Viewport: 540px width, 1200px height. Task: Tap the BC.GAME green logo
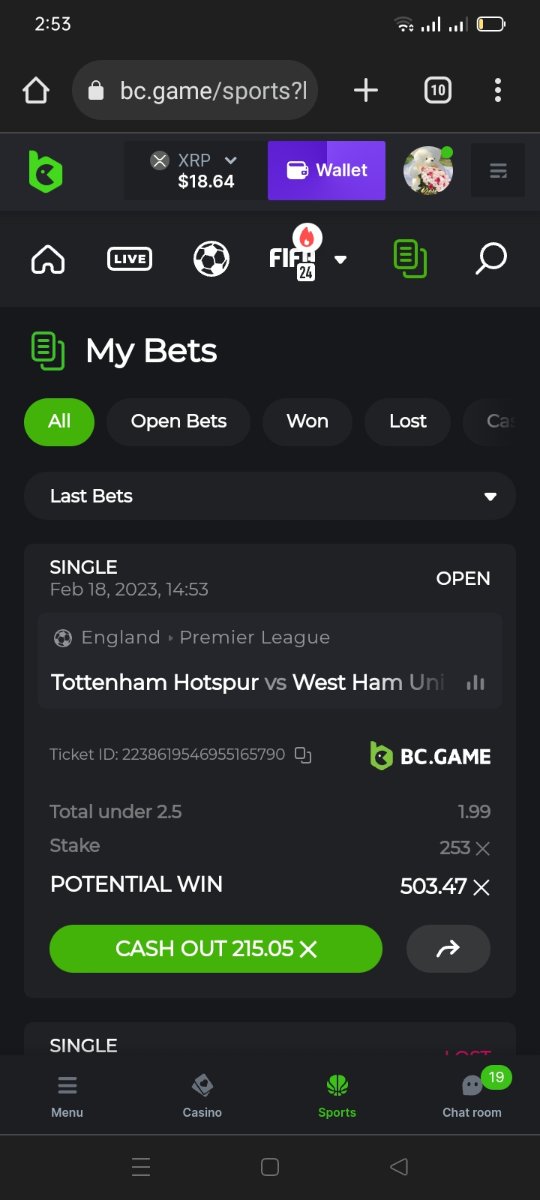click(45, 171)
